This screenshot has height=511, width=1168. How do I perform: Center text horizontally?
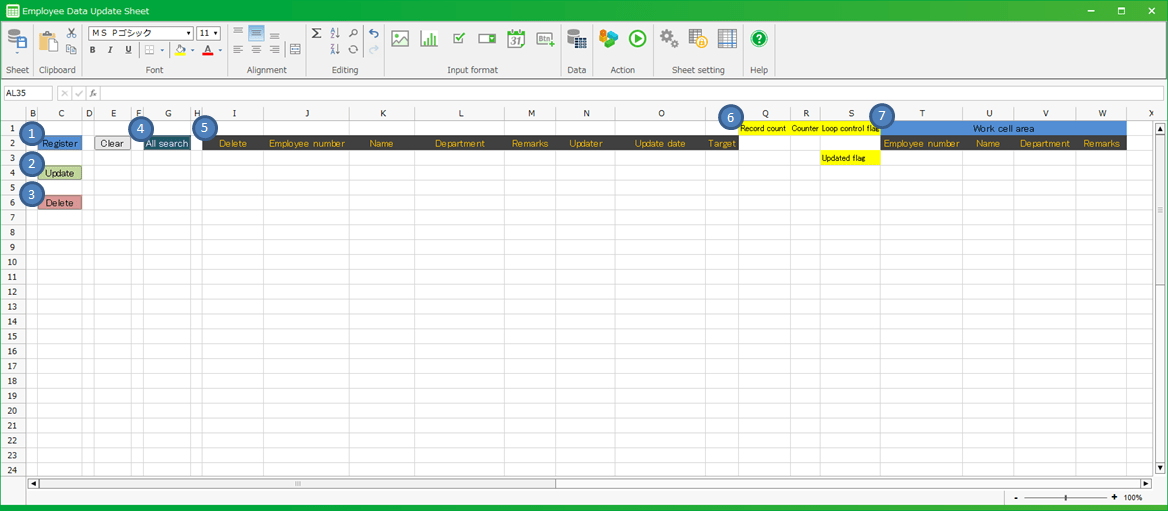256,50
